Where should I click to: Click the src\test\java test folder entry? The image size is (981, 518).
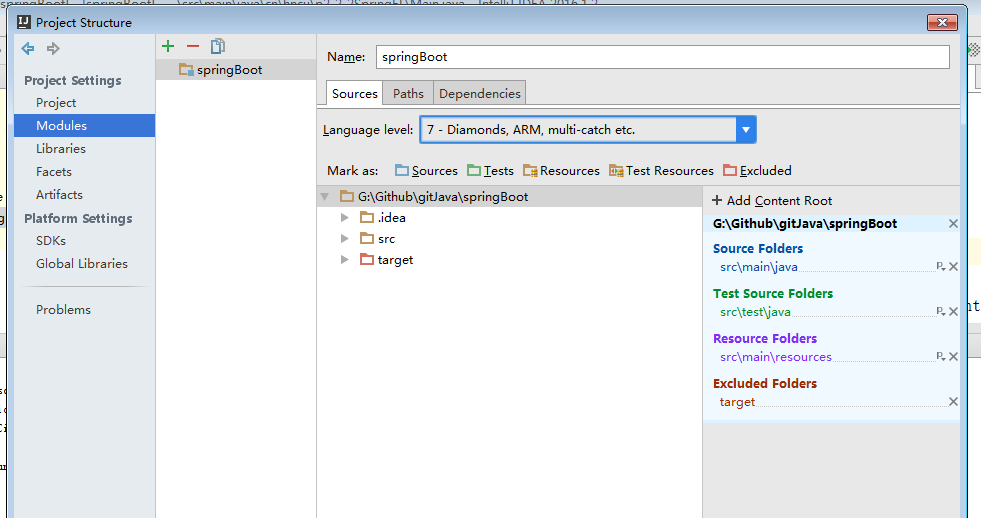pos(755,312)
